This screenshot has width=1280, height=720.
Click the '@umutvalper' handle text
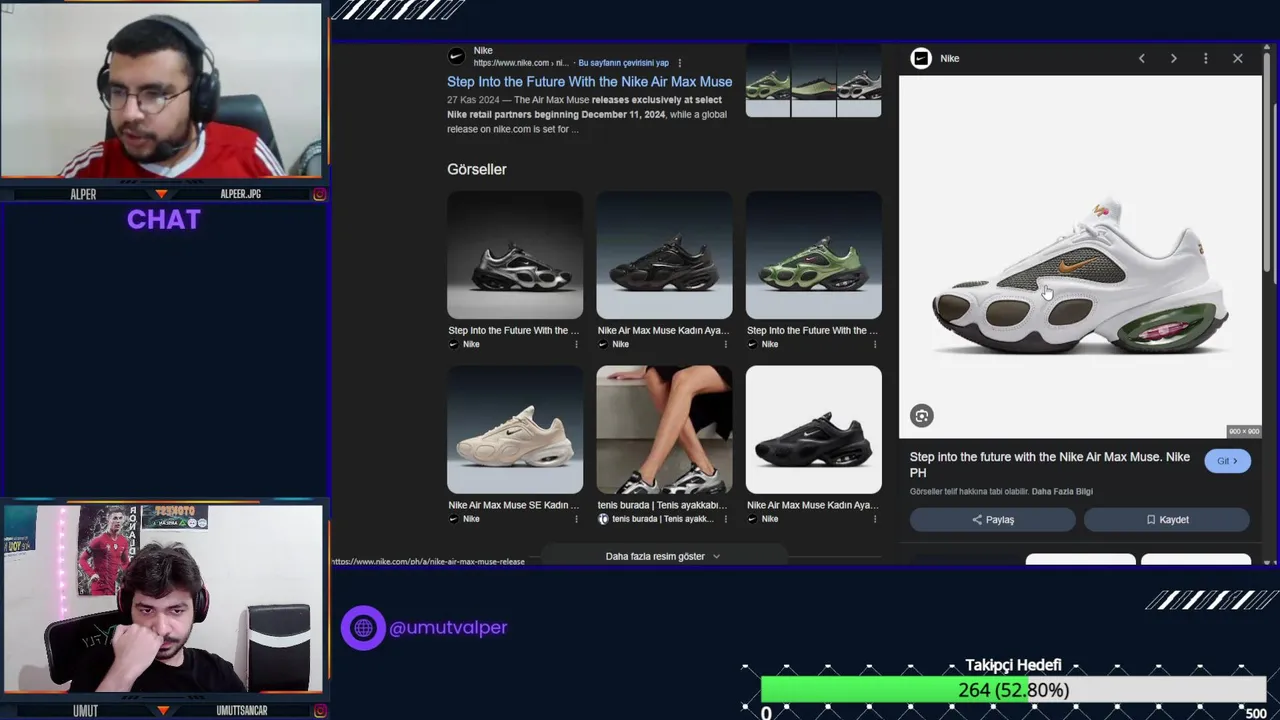448,628
